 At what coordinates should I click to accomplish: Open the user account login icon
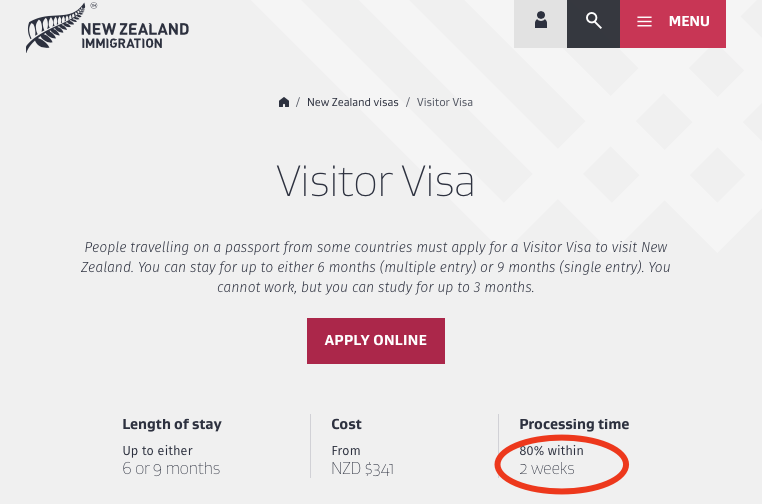point(541,21)
